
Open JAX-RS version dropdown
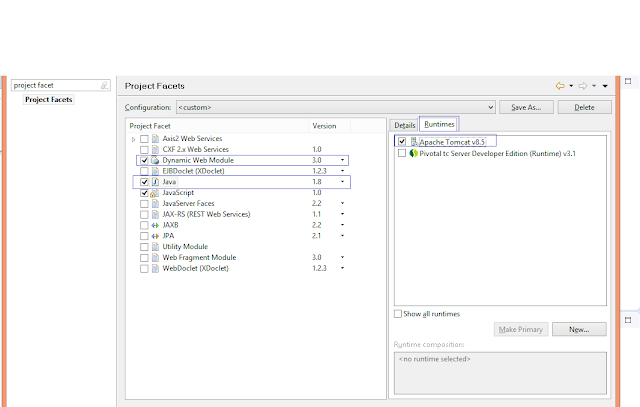[342, 214]
